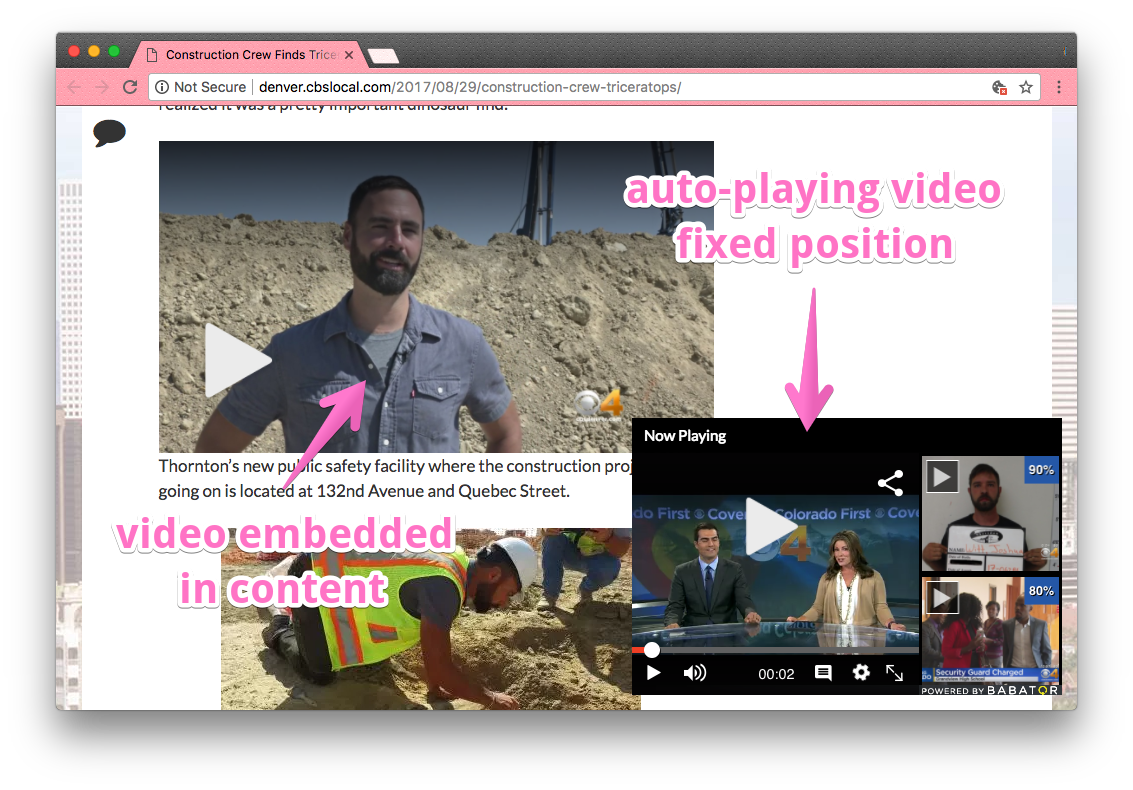Open site info via Not Secure icon

point(162,87)
